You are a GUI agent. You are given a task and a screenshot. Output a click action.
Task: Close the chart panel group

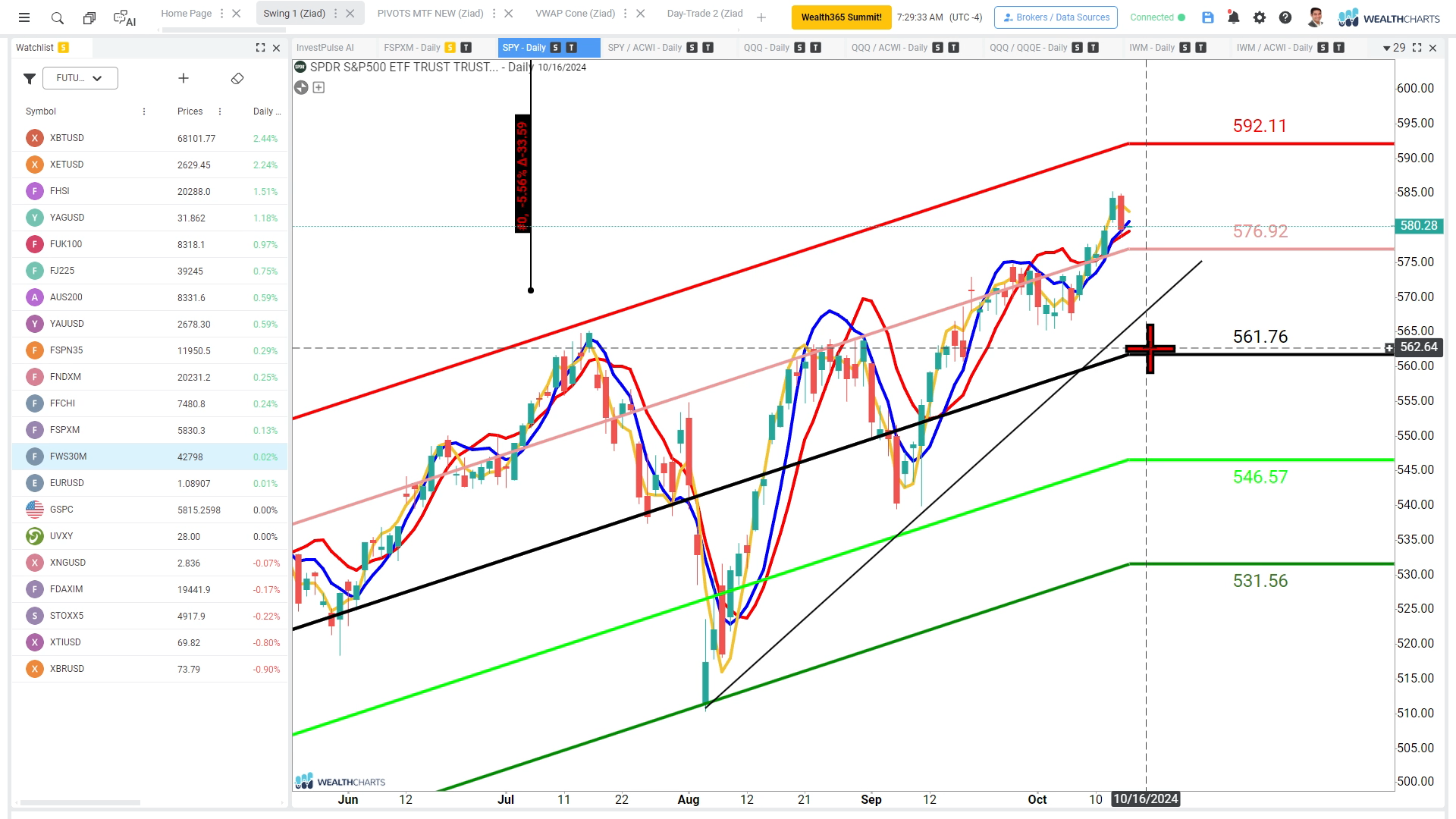[1432, 48]
